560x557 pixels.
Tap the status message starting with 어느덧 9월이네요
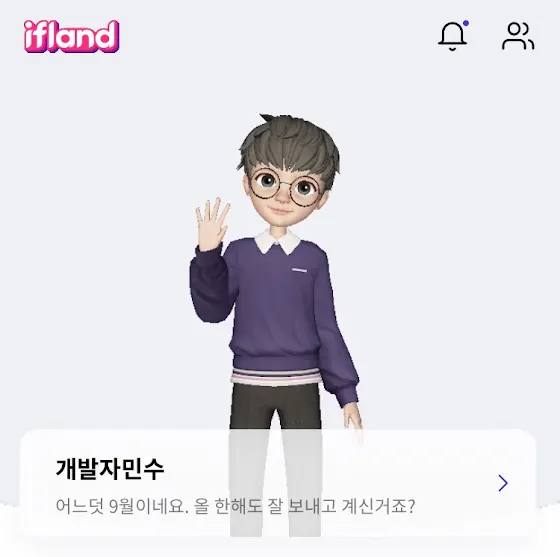(x=235, y=506)
